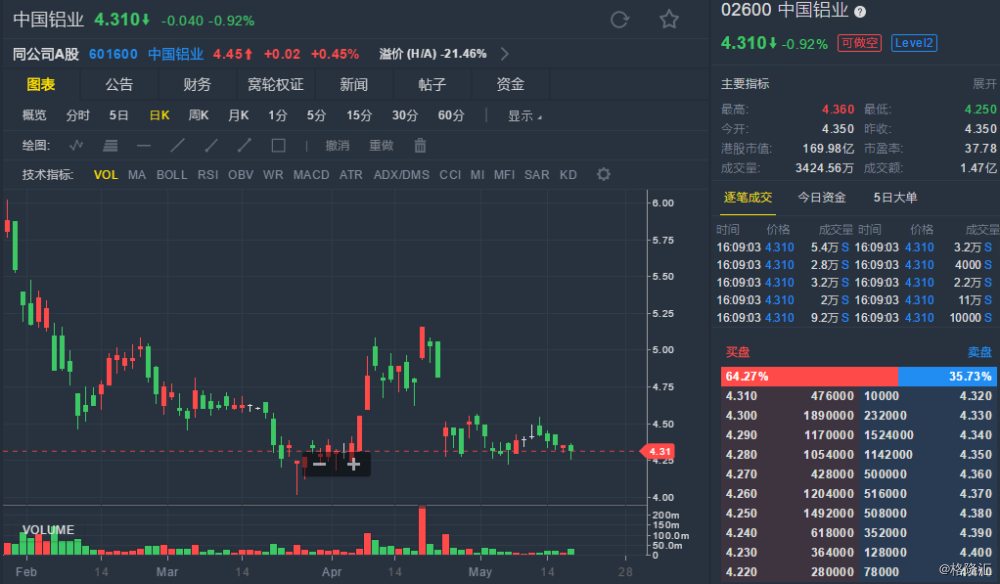Open the 窝轮权证 warrants tab
Image resolution: width=1000 pixels, height=584 pixels.
click(x=275, y=84)
